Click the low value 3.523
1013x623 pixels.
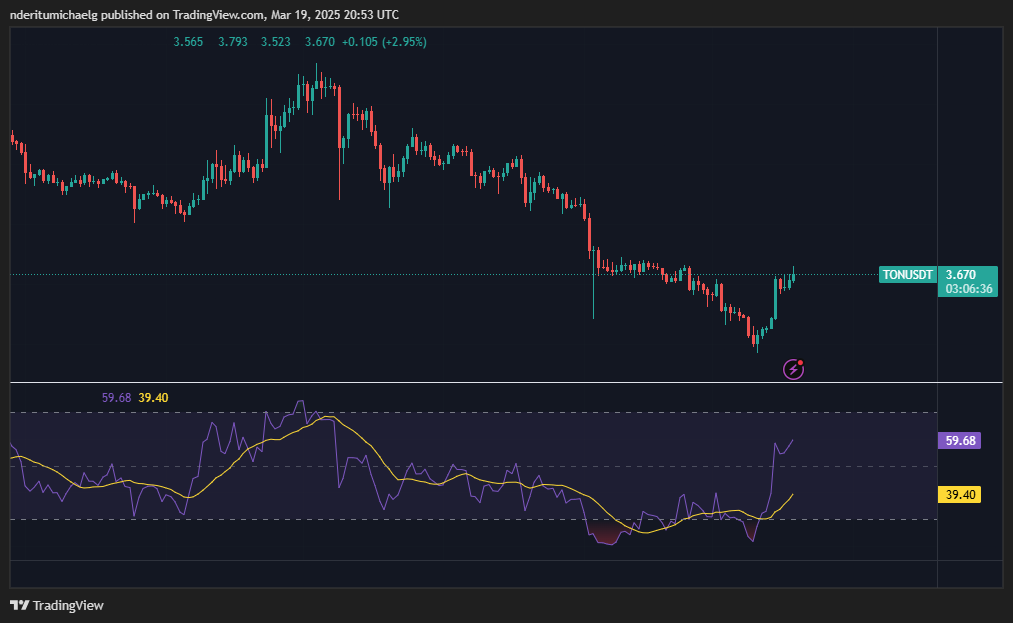[276, 42]
